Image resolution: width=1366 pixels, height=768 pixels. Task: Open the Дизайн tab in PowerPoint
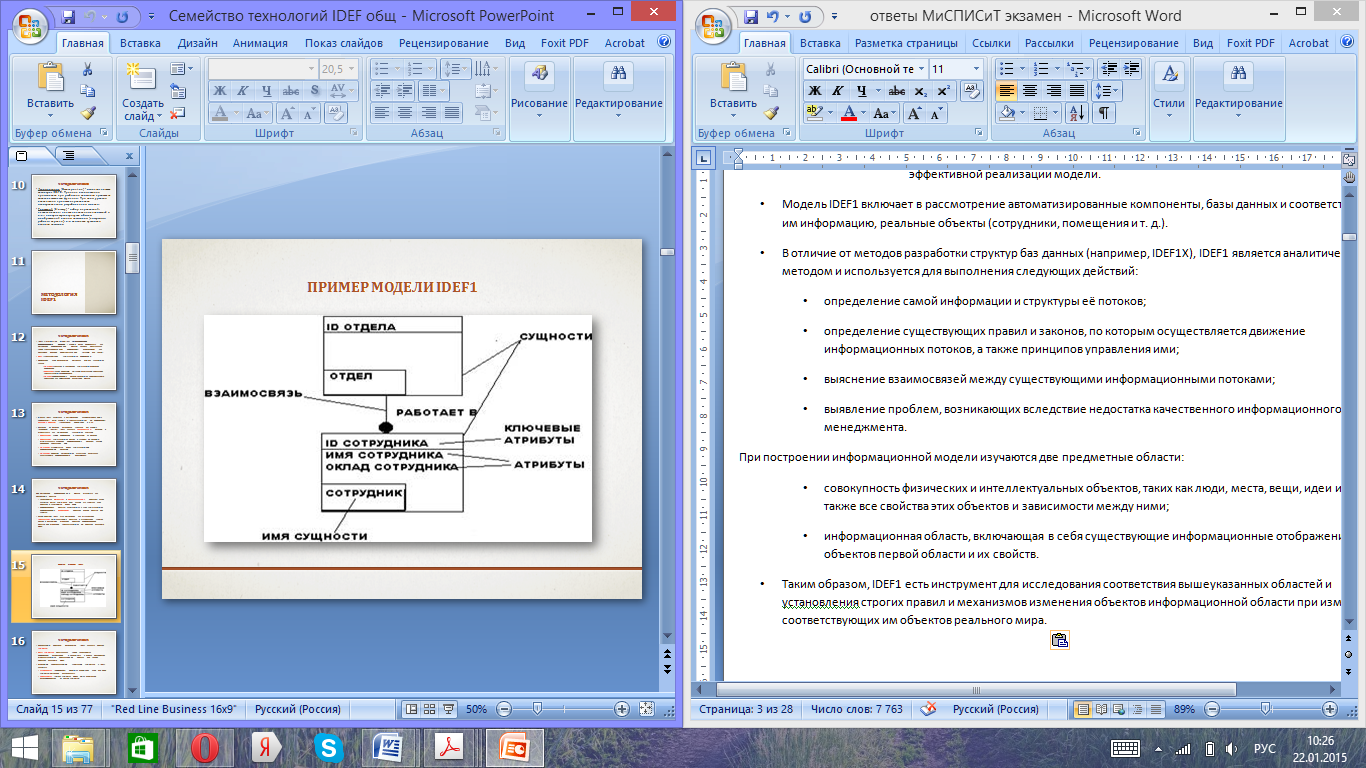pos(197,43)
